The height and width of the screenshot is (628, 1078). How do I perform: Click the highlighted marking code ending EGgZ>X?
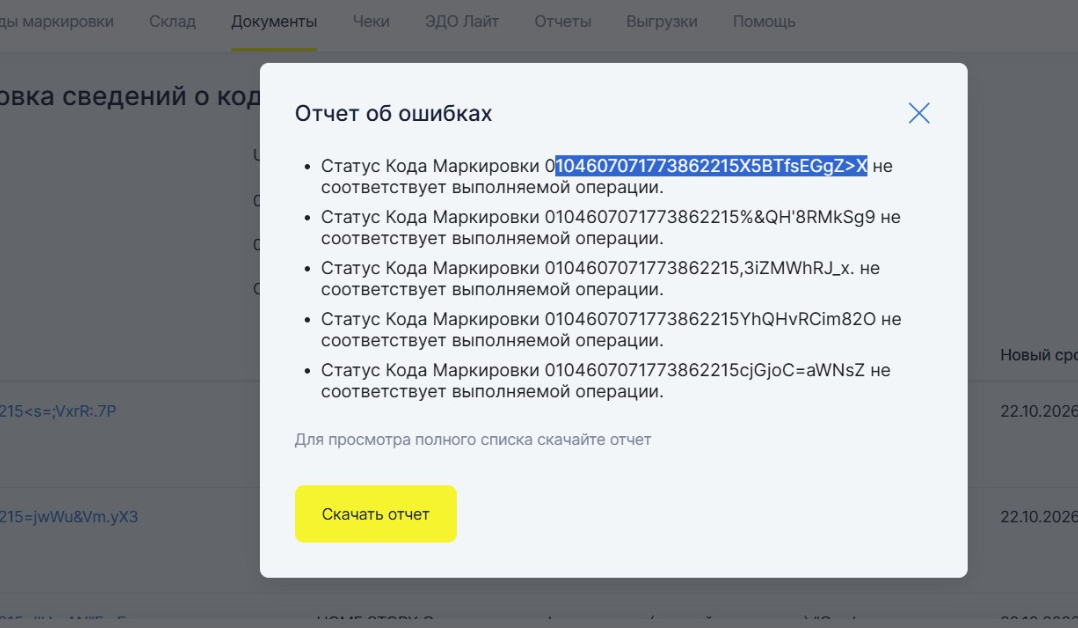pos(711,166)
